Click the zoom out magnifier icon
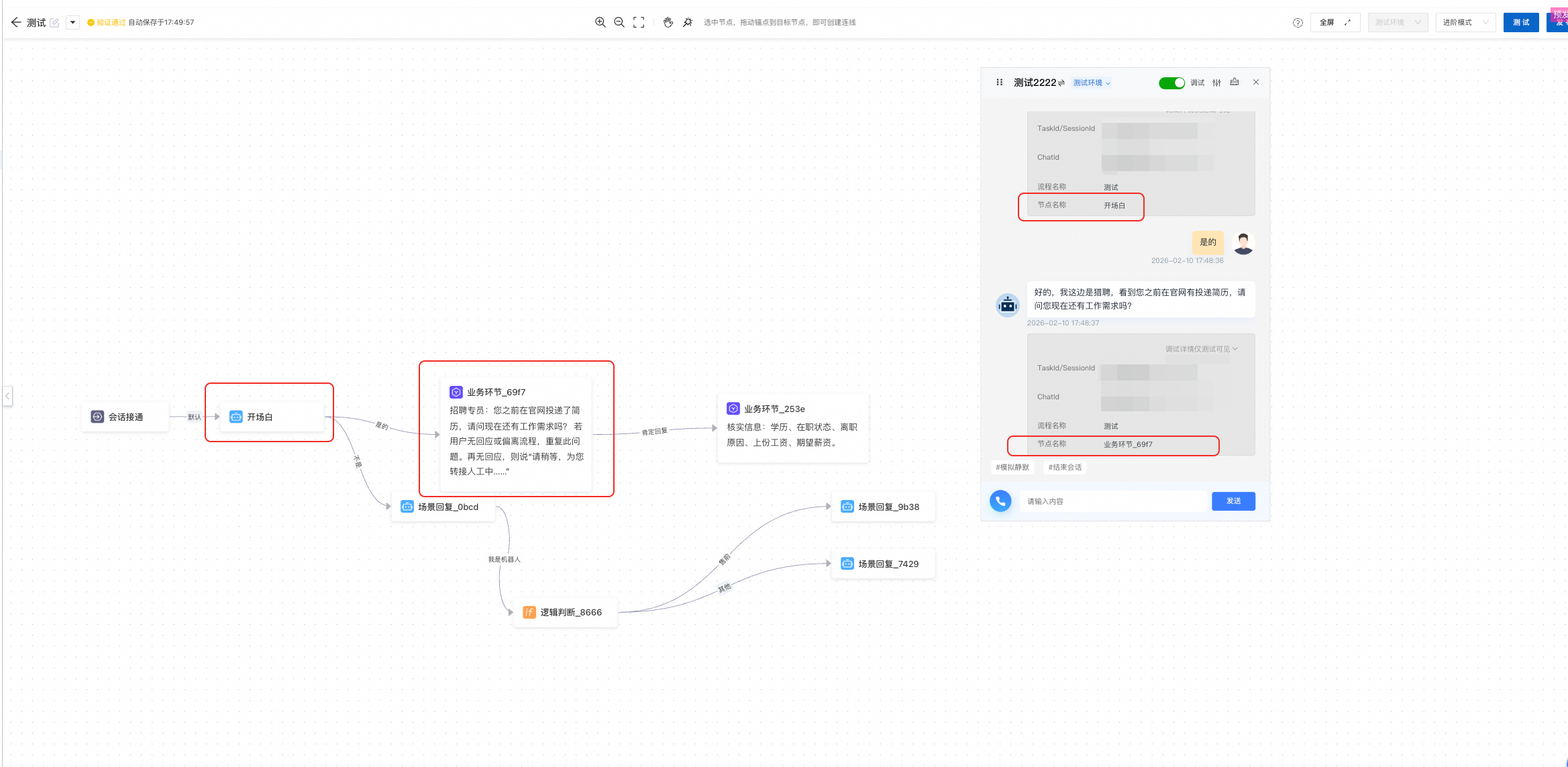This screenshot has height=767, width=1568. 619,22
